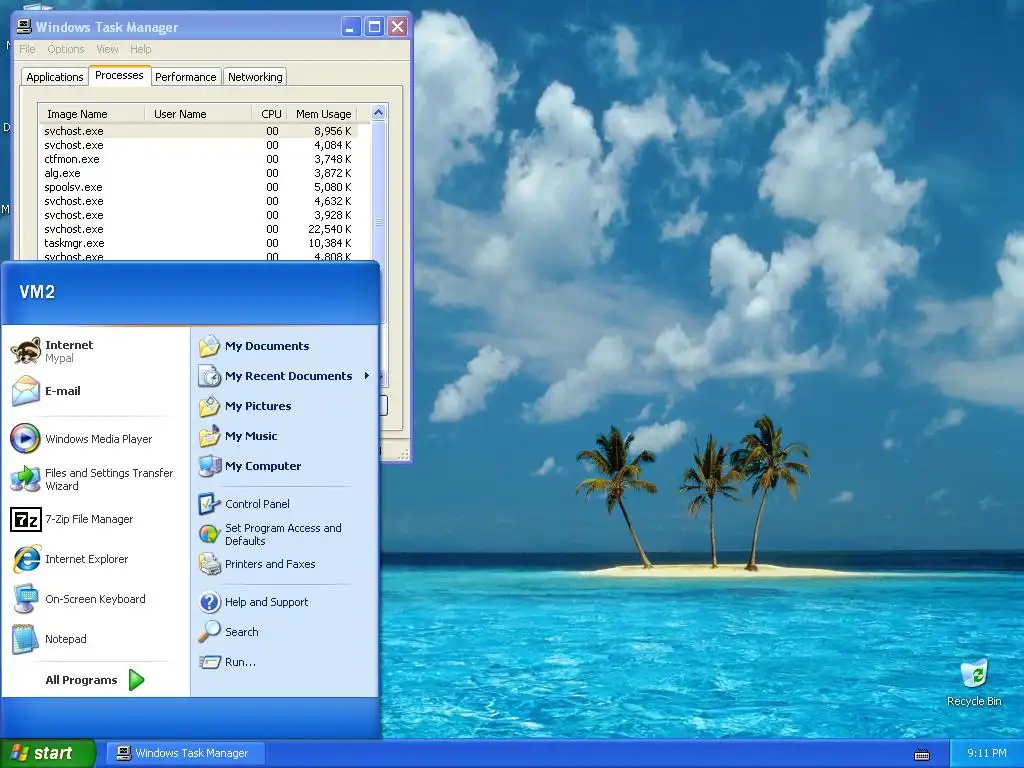Open Help and Support icon
Image resolution: width=1024 pixels, height=768 pixels.
tap(210, 602)
